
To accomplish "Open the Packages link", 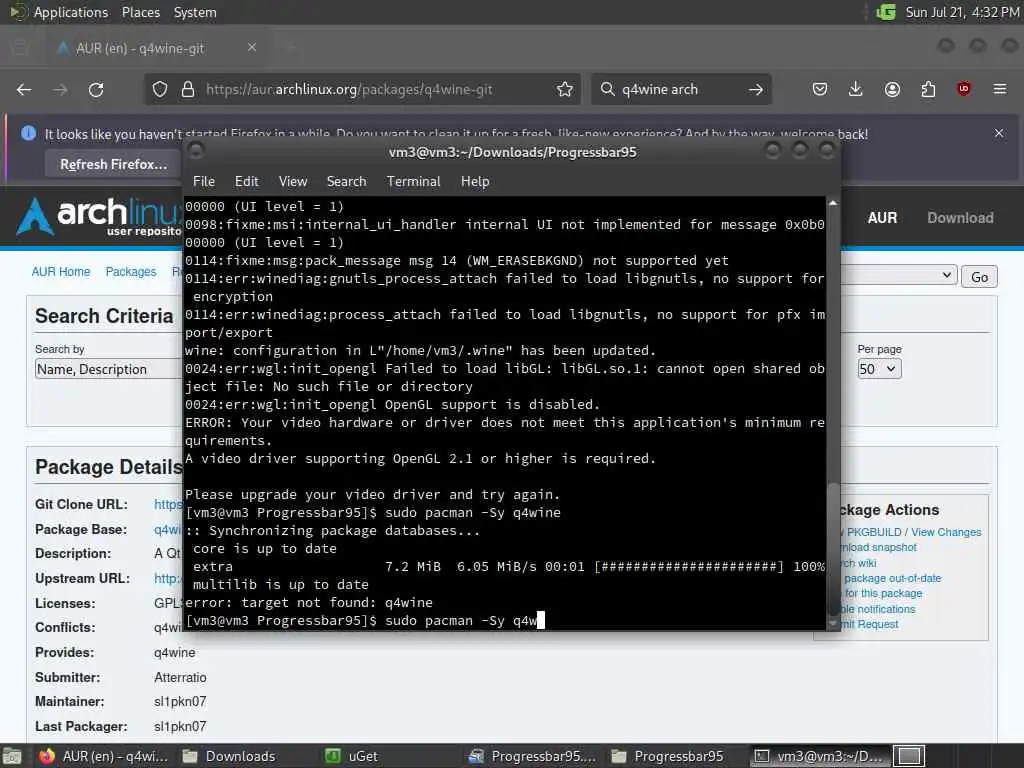I will [131, 272].
